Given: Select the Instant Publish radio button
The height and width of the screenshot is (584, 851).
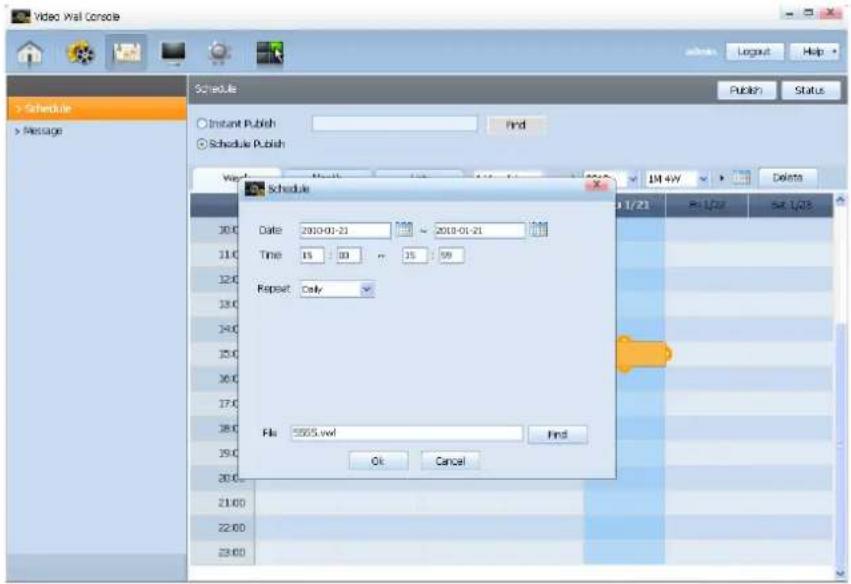Looking at the screenshot, I should pos(202,124).
